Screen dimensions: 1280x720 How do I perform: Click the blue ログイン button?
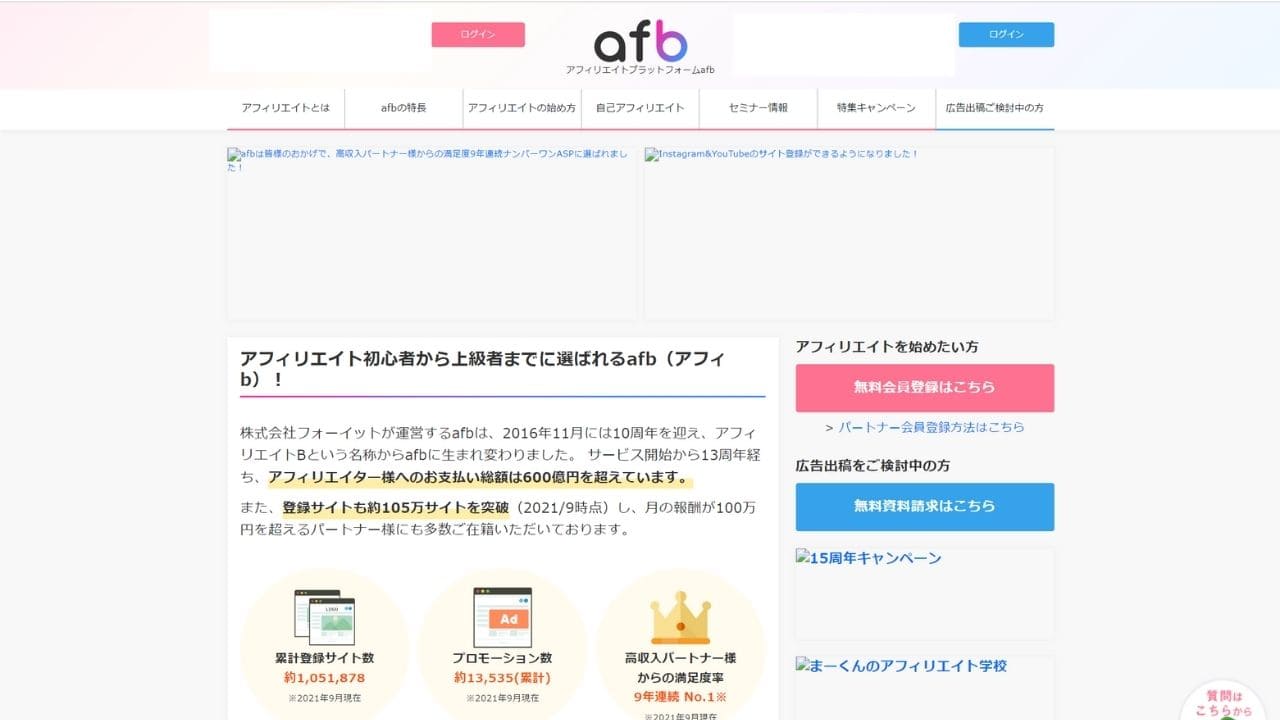coord(1006,34)
